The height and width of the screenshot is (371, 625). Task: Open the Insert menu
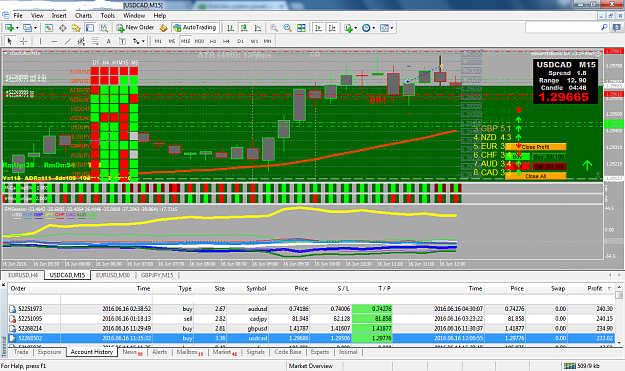point(59,16)
